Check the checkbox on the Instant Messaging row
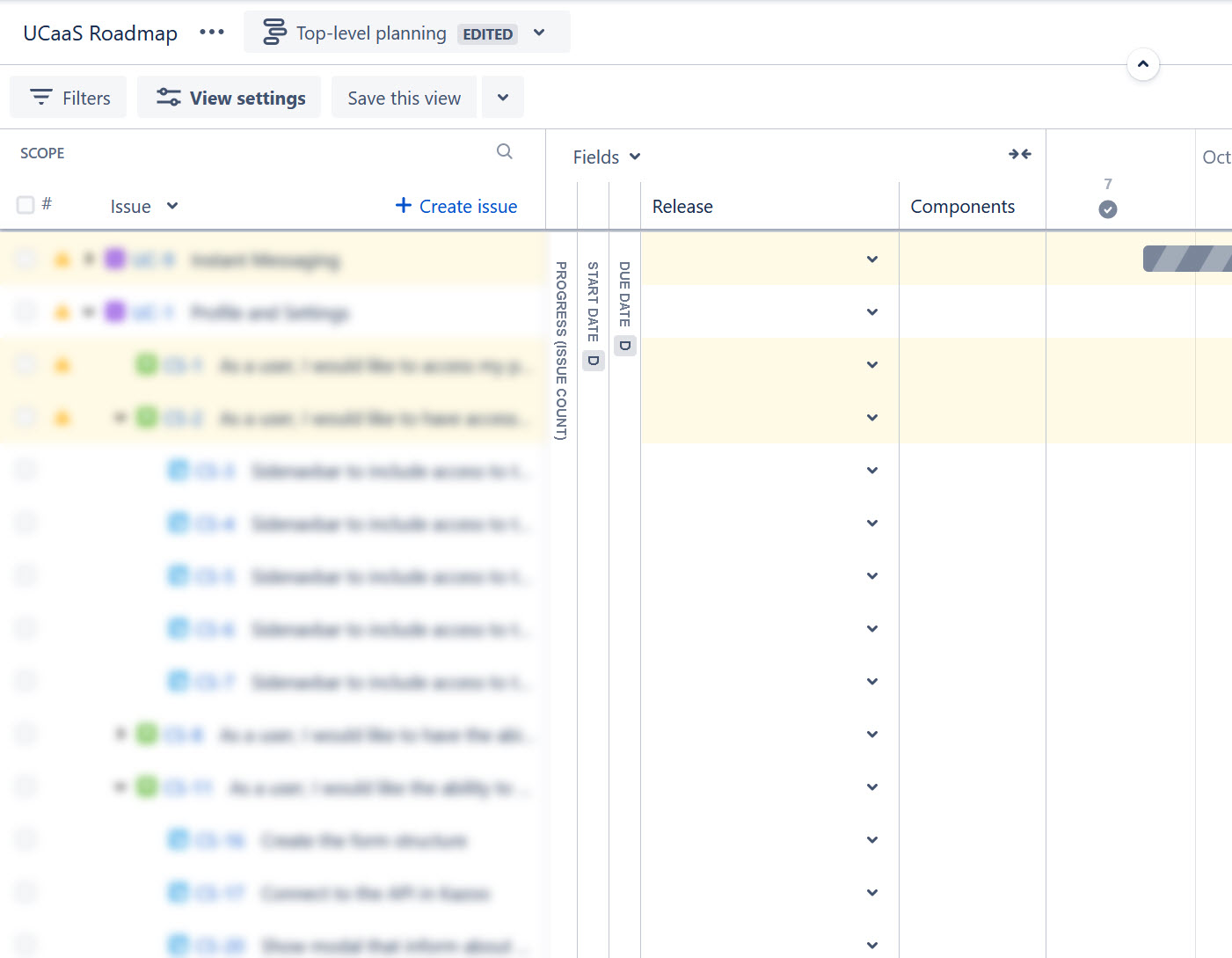1232x958 pixels. click(26, 259)
